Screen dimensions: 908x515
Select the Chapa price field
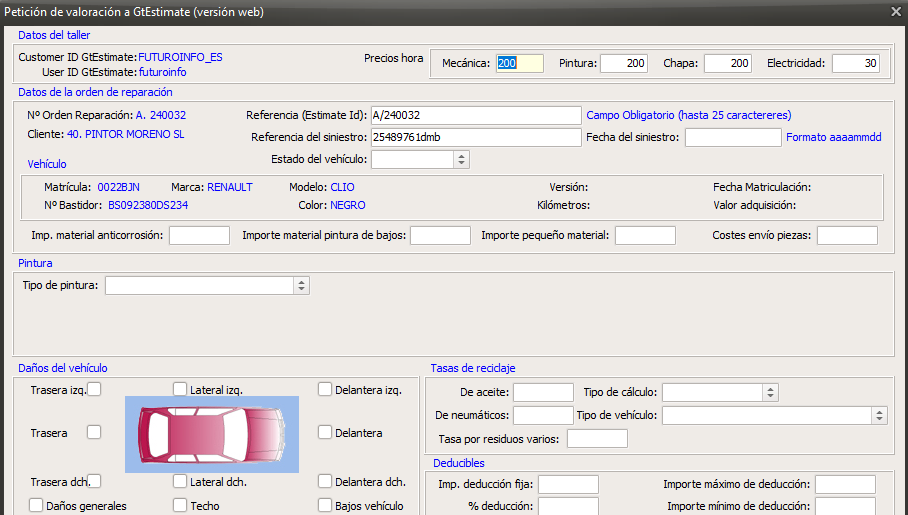[728, 63]
